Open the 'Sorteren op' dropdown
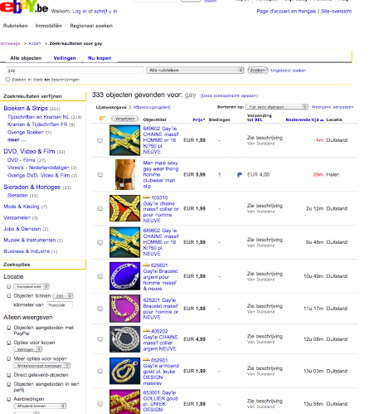The image size is (369, 414). pos(277,107)
